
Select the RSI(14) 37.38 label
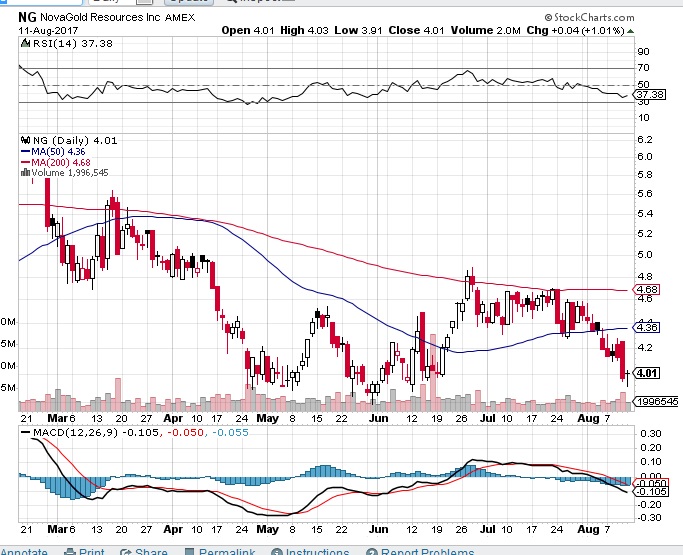(x=72, y=43)
